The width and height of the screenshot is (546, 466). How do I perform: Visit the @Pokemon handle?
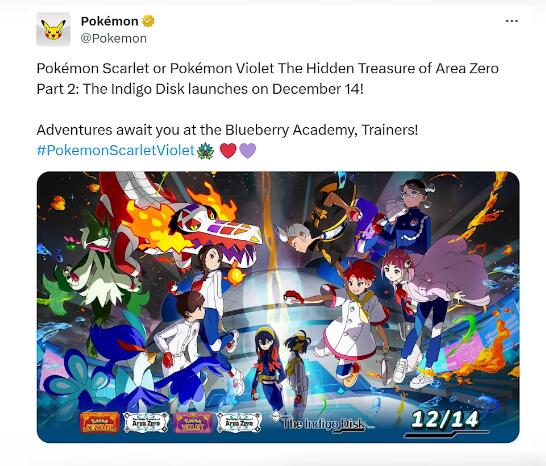click(x=114, y=38)
